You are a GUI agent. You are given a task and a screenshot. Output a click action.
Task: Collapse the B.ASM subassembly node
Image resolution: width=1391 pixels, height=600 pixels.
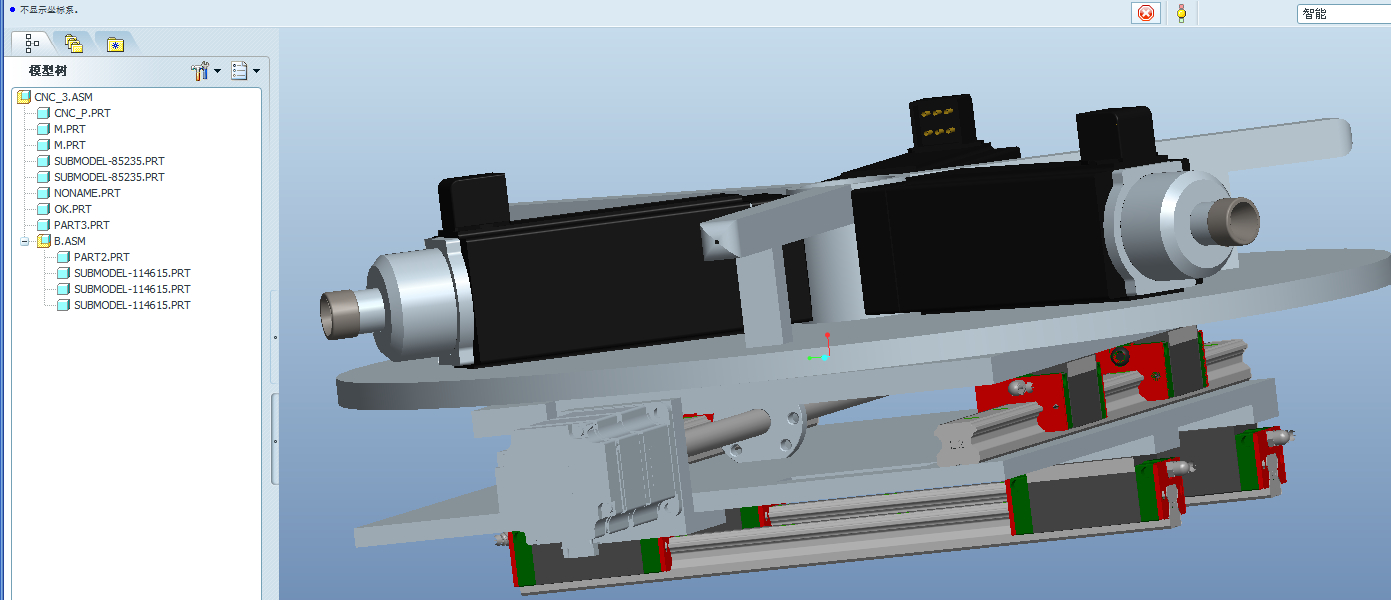coord(25,241)
